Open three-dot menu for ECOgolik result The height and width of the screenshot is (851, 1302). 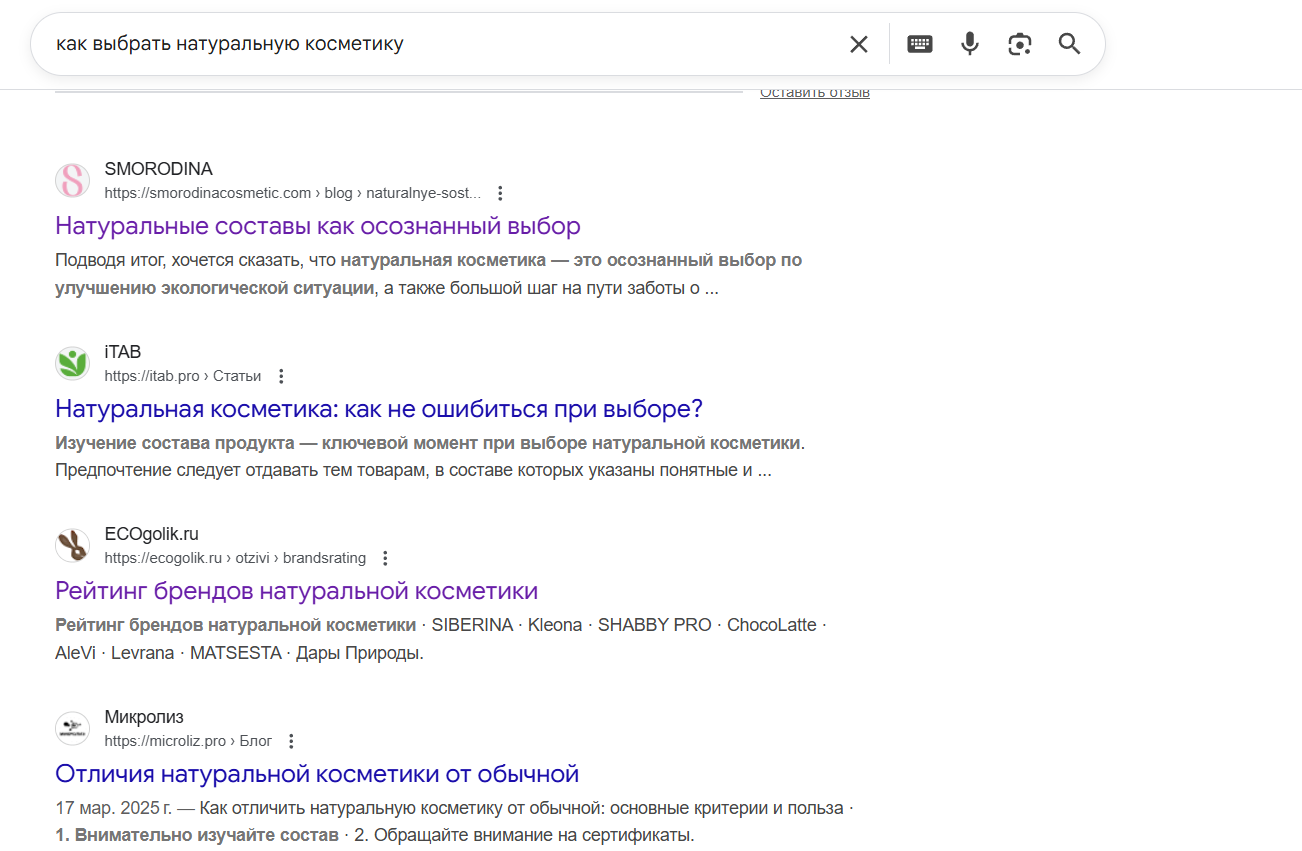coord(386,558)
